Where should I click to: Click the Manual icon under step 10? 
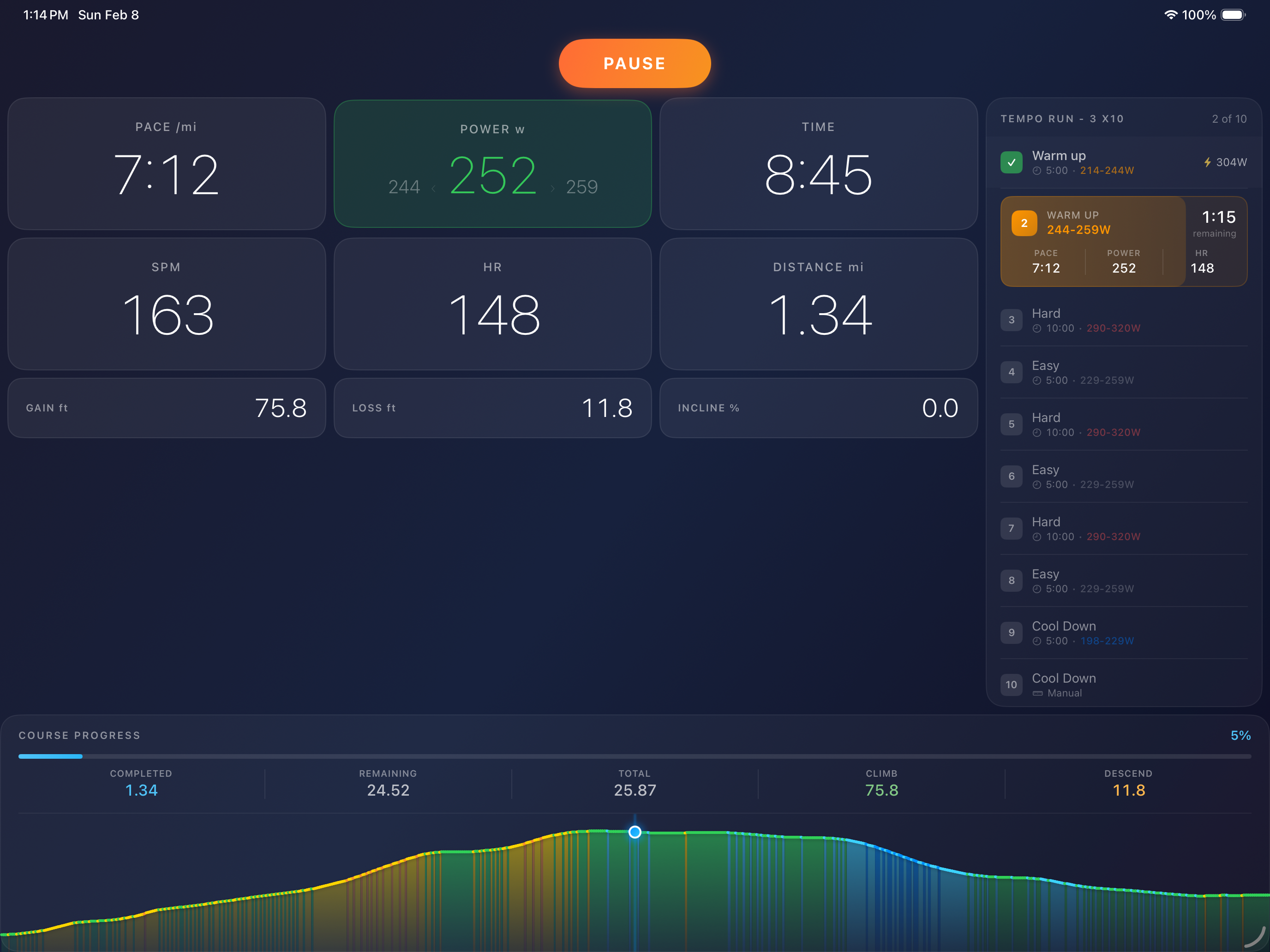(1037, 693)
